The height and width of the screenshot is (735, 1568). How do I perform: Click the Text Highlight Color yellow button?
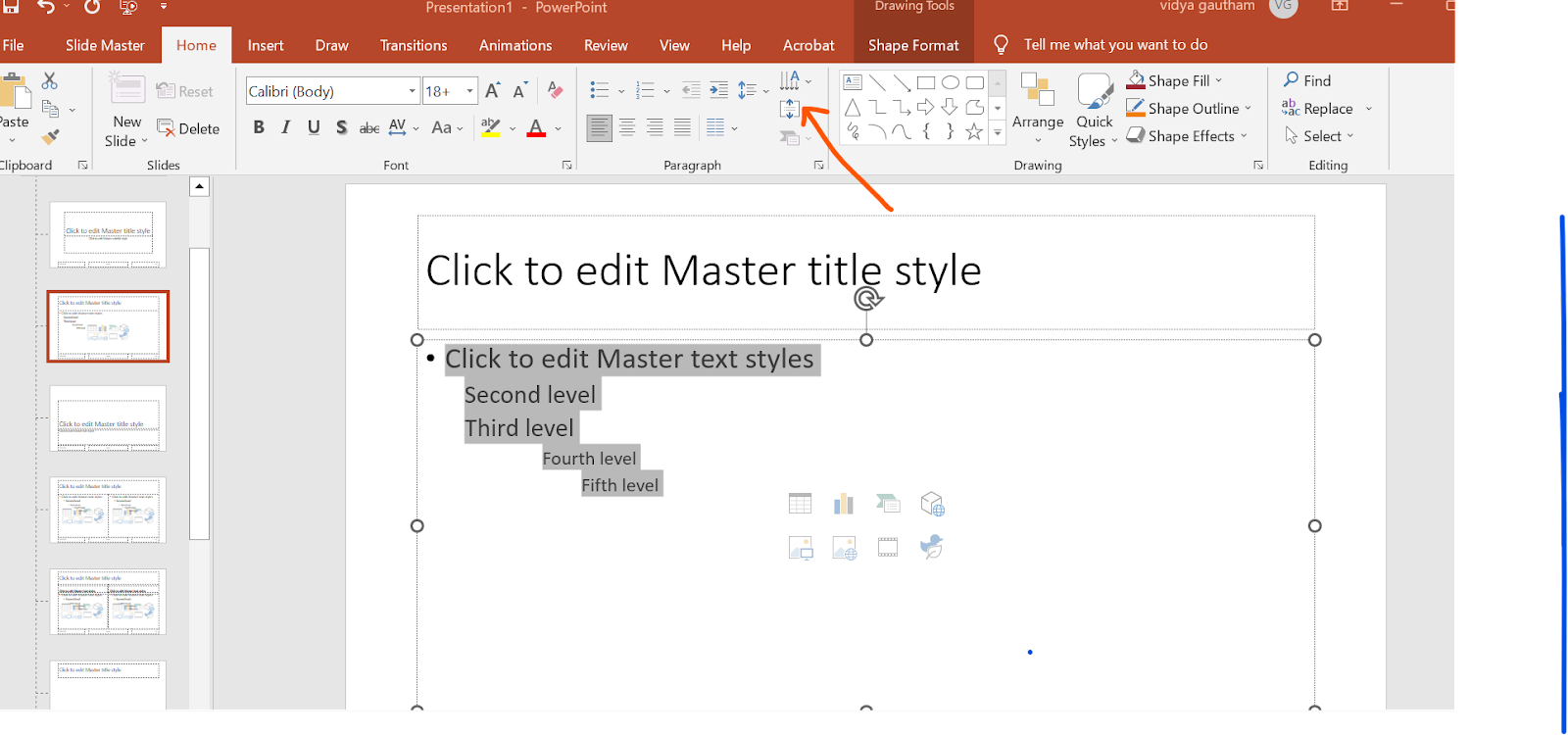tap(491, 127)
